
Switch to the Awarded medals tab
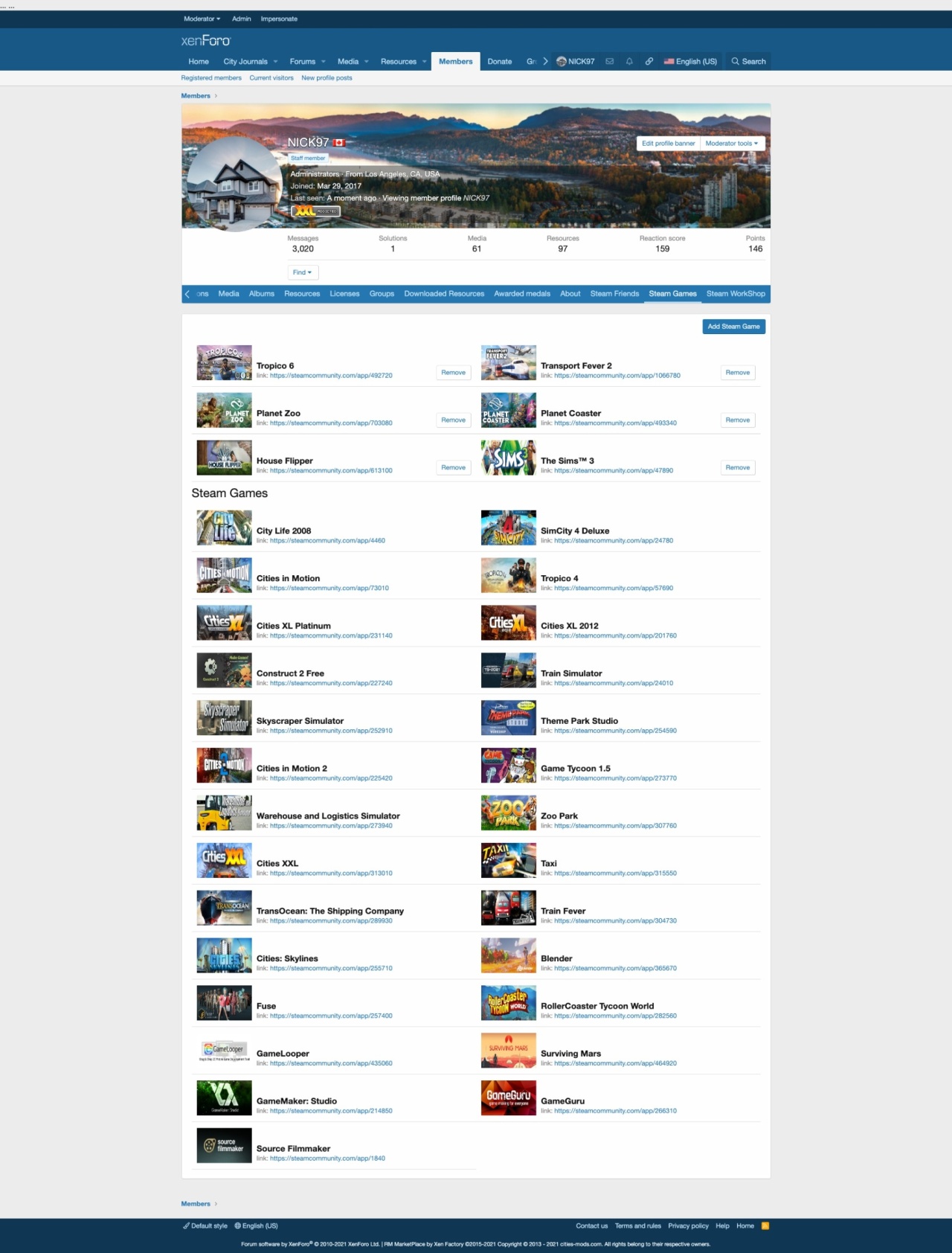point(522,294)
